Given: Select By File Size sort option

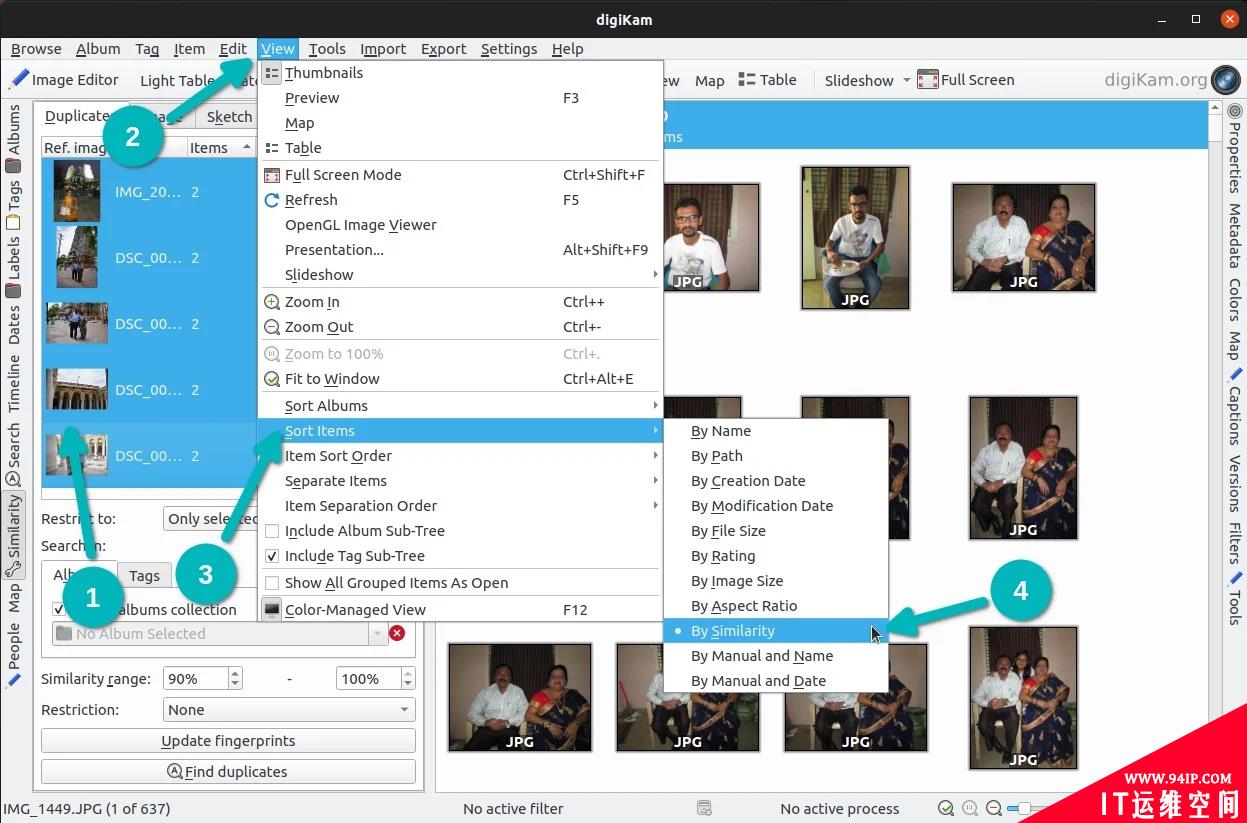Looking at the screenshot, I should pos(776,531).
